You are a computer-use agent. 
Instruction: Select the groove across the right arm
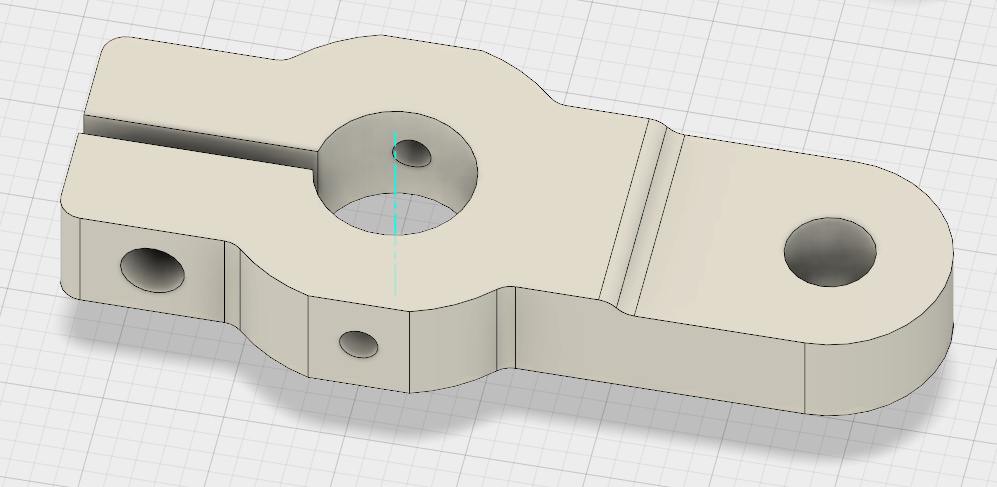tap(642, 217)
